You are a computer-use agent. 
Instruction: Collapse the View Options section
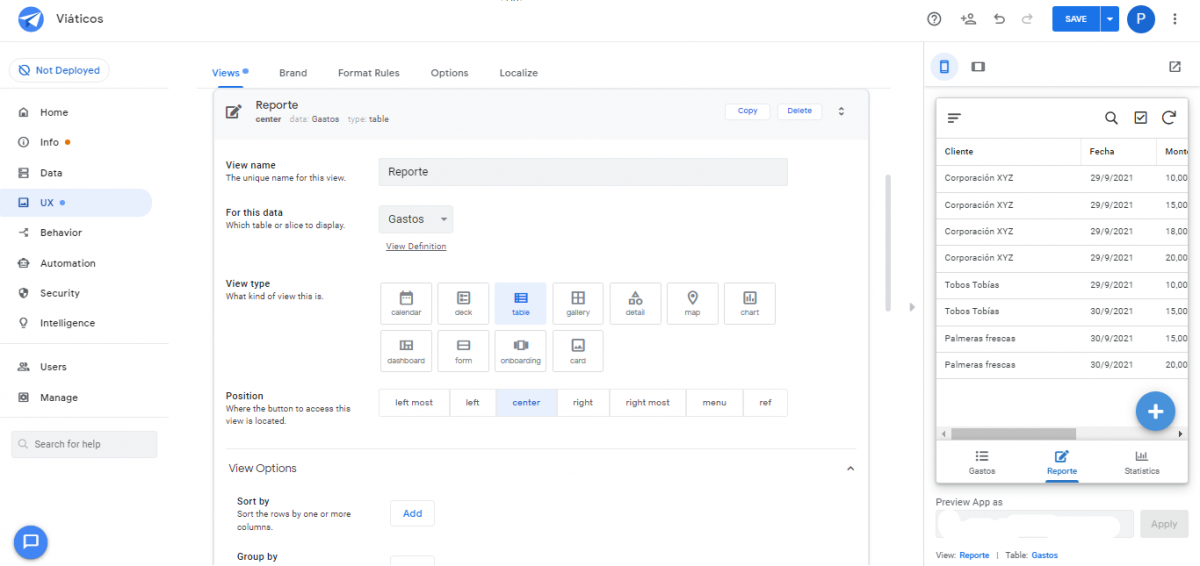pyautogui.click(x=850, y=468)
